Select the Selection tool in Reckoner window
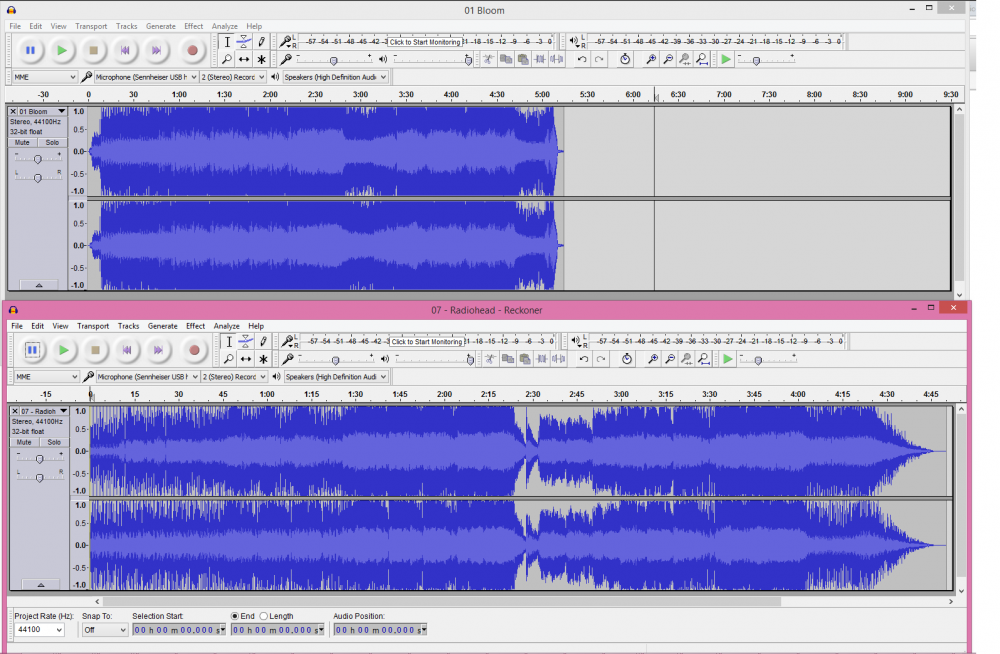Screen dimensions: 1000x654 (x=229, y=342)
